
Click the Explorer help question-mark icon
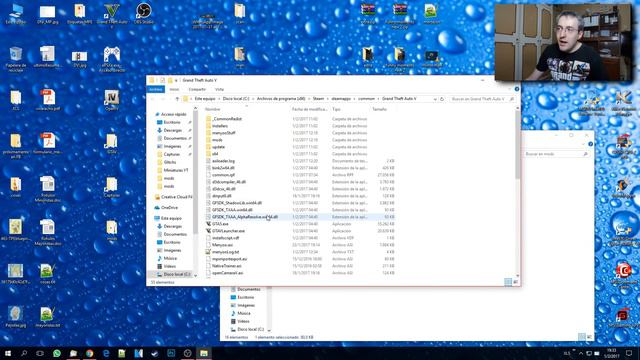(517, 89)
